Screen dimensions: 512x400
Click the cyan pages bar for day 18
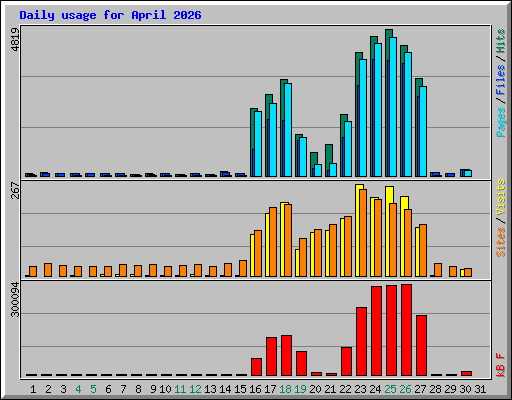288,130
